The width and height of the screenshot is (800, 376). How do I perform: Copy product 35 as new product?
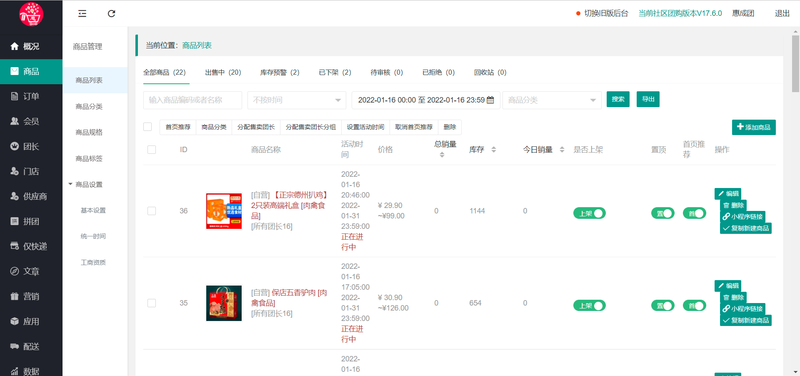click(745, 320)
